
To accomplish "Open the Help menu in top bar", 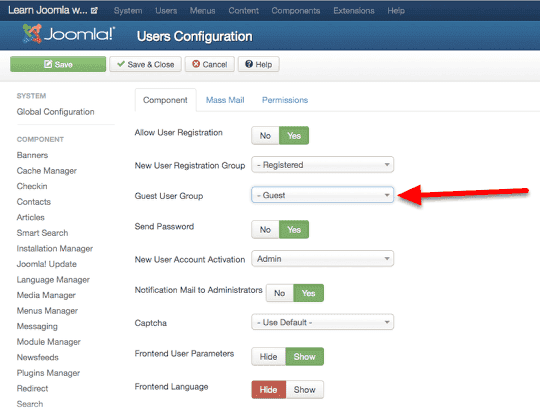I will (396, 11).
